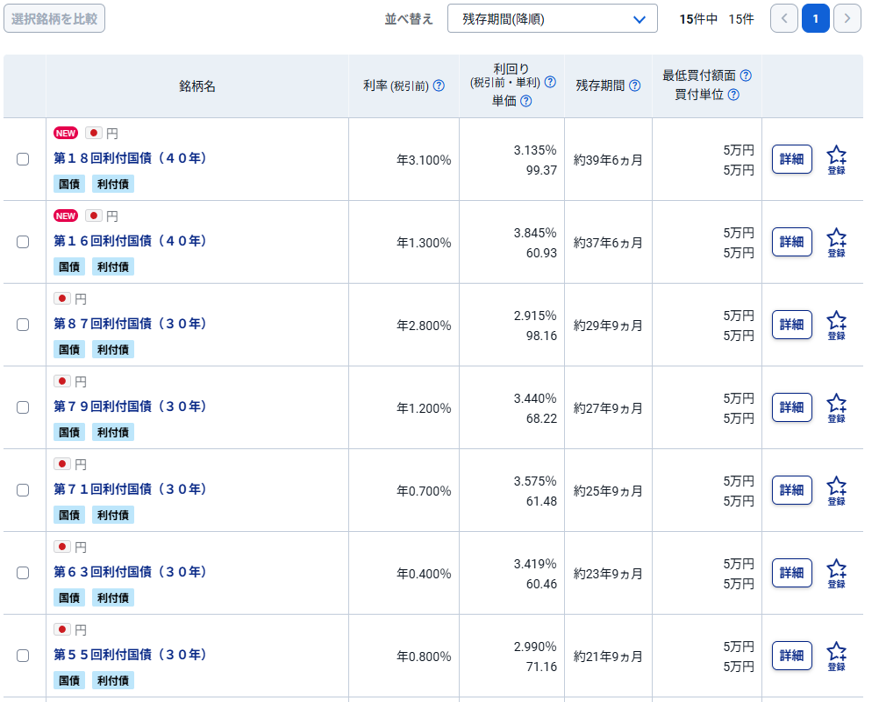Click the help icon next to 利率 (税引前)
Viewport: 879px width, 702px height.
click(x=438, y=86)
